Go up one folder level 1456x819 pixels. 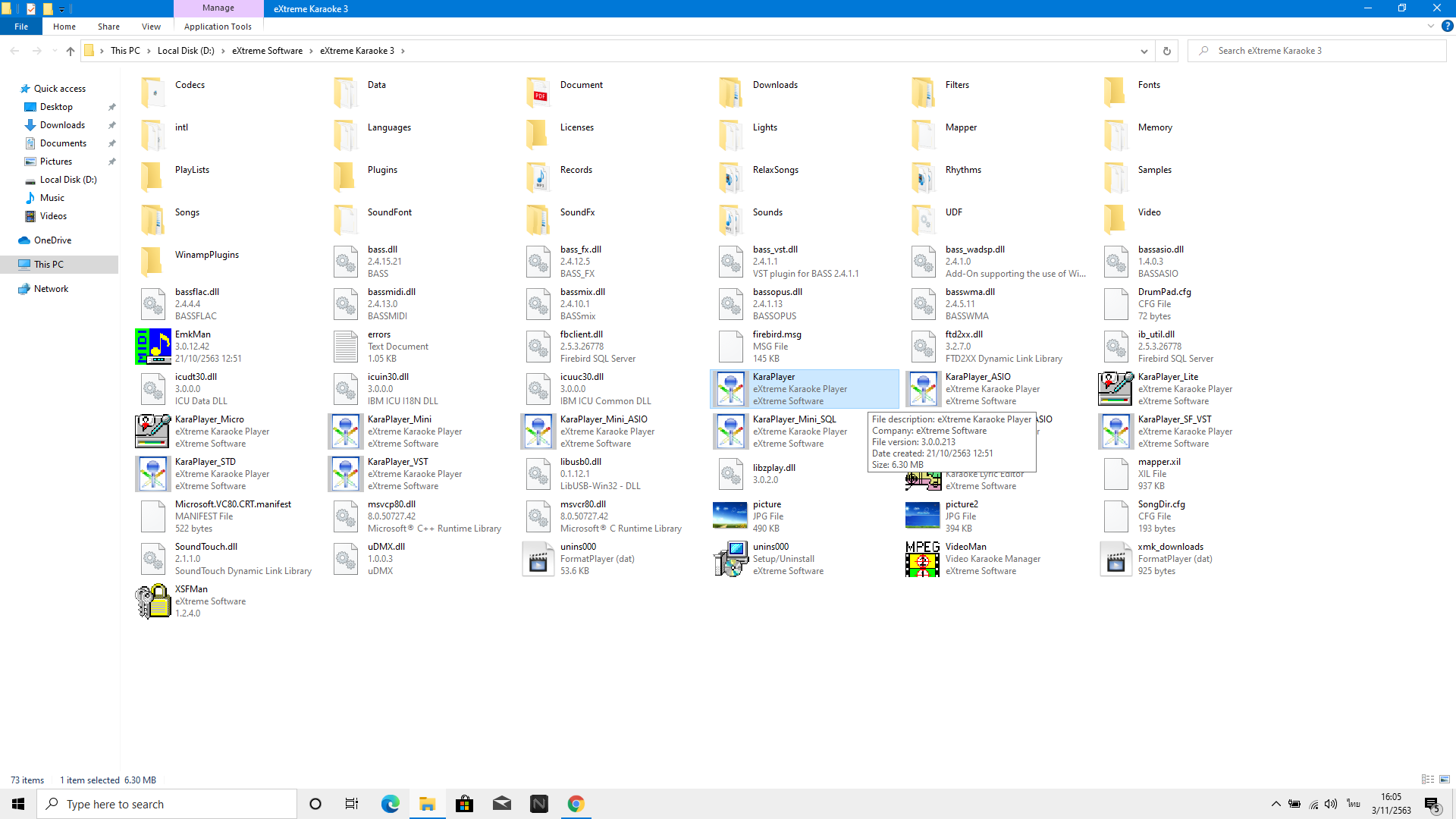coord(70,51)
